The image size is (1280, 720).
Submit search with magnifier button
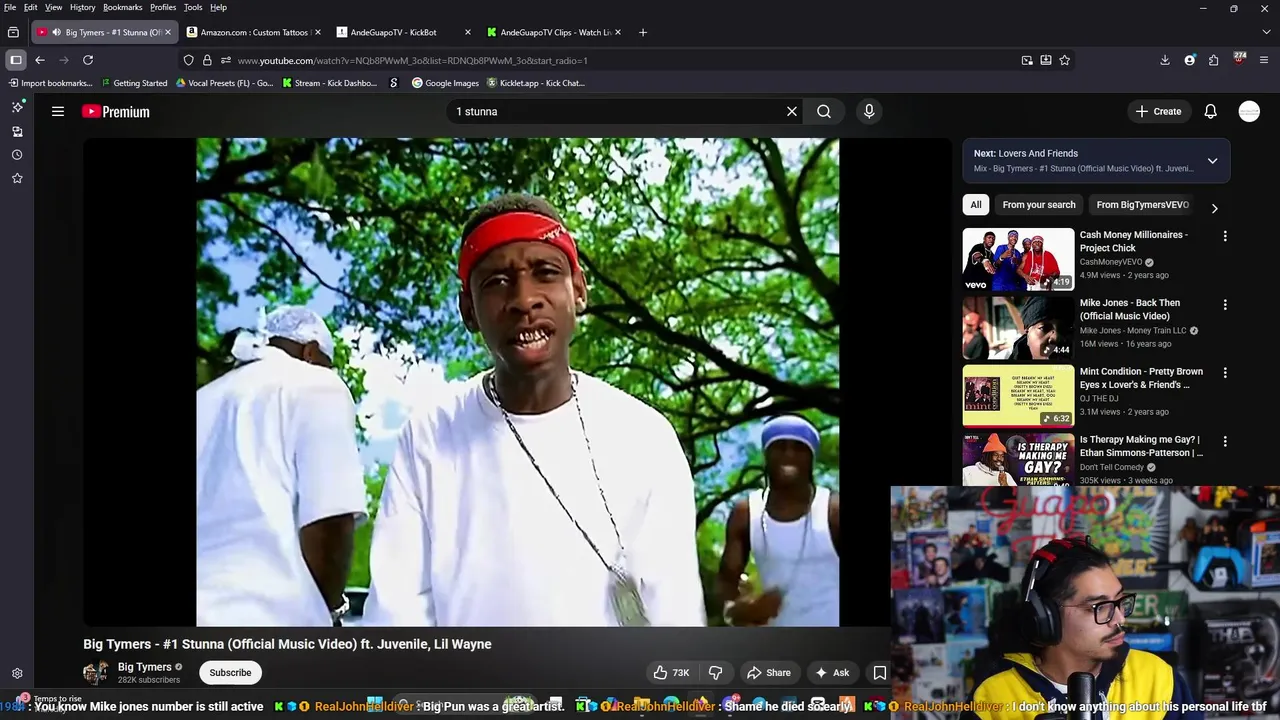coord(824,112)
